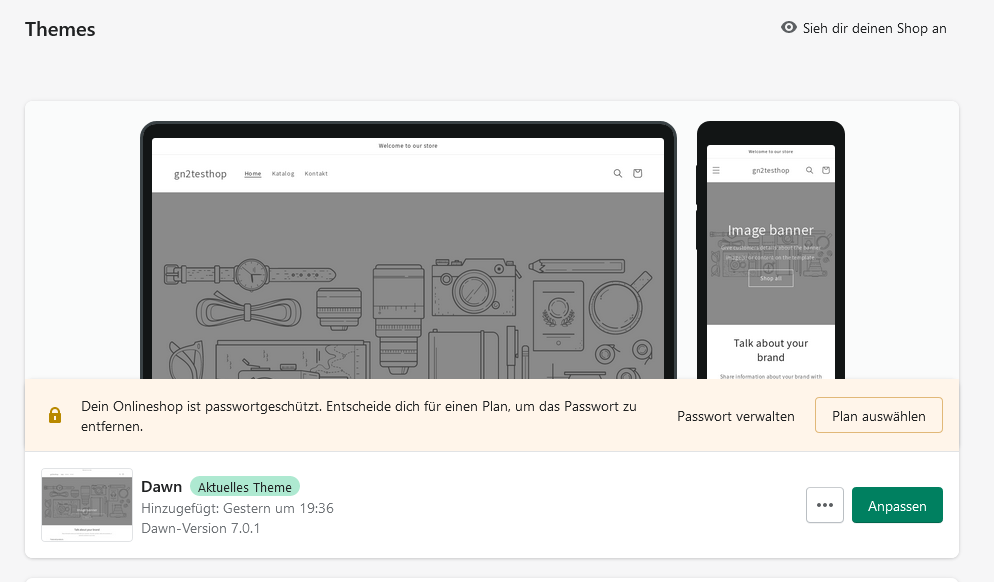Click hamburger menu icon in mobile preview
The image size is (994, 582).
point(716,171)
